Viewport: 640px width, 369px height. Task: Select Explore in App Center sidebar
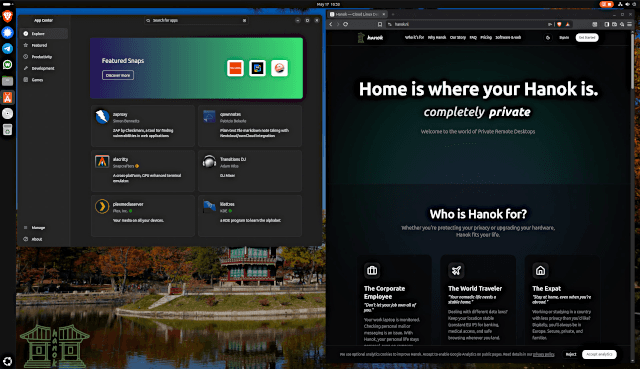(x=44, y=33)
